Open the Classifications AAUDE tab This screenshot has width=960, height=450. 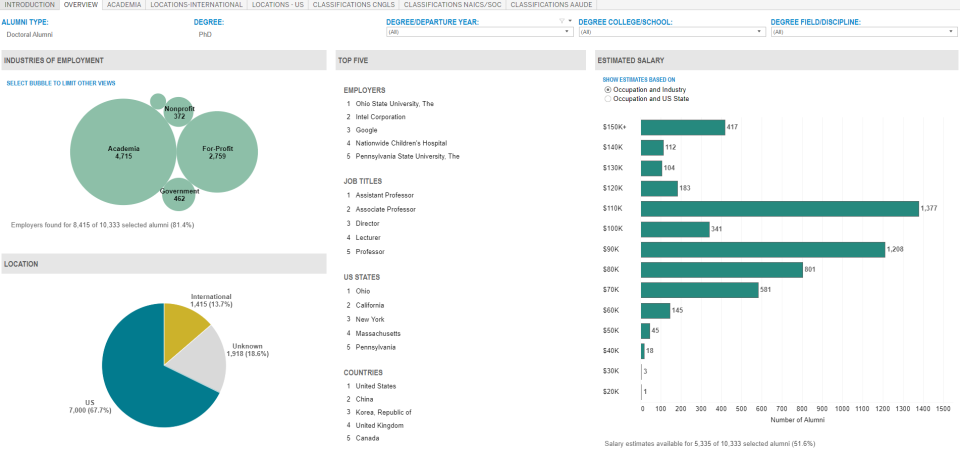click(x=551, y=4)
